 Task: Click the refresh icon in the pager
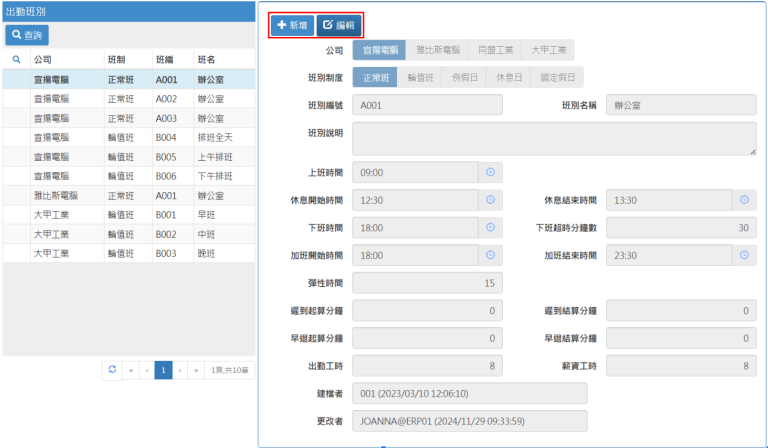(x=112, y=370)
